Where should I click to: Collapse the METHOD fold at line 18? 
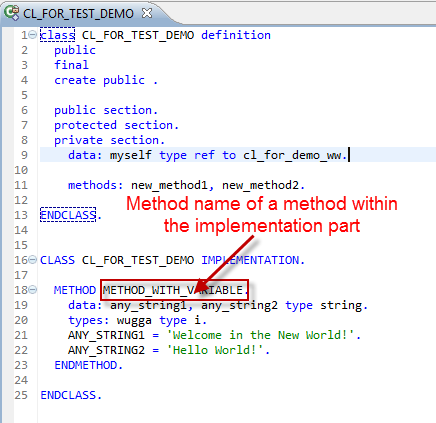[x=32, y=289]
